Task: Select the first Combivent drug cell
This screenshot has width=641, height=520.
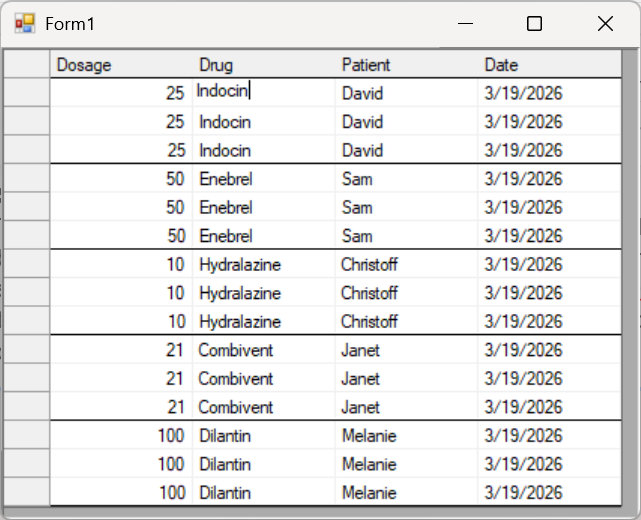Action: (263, 351)
